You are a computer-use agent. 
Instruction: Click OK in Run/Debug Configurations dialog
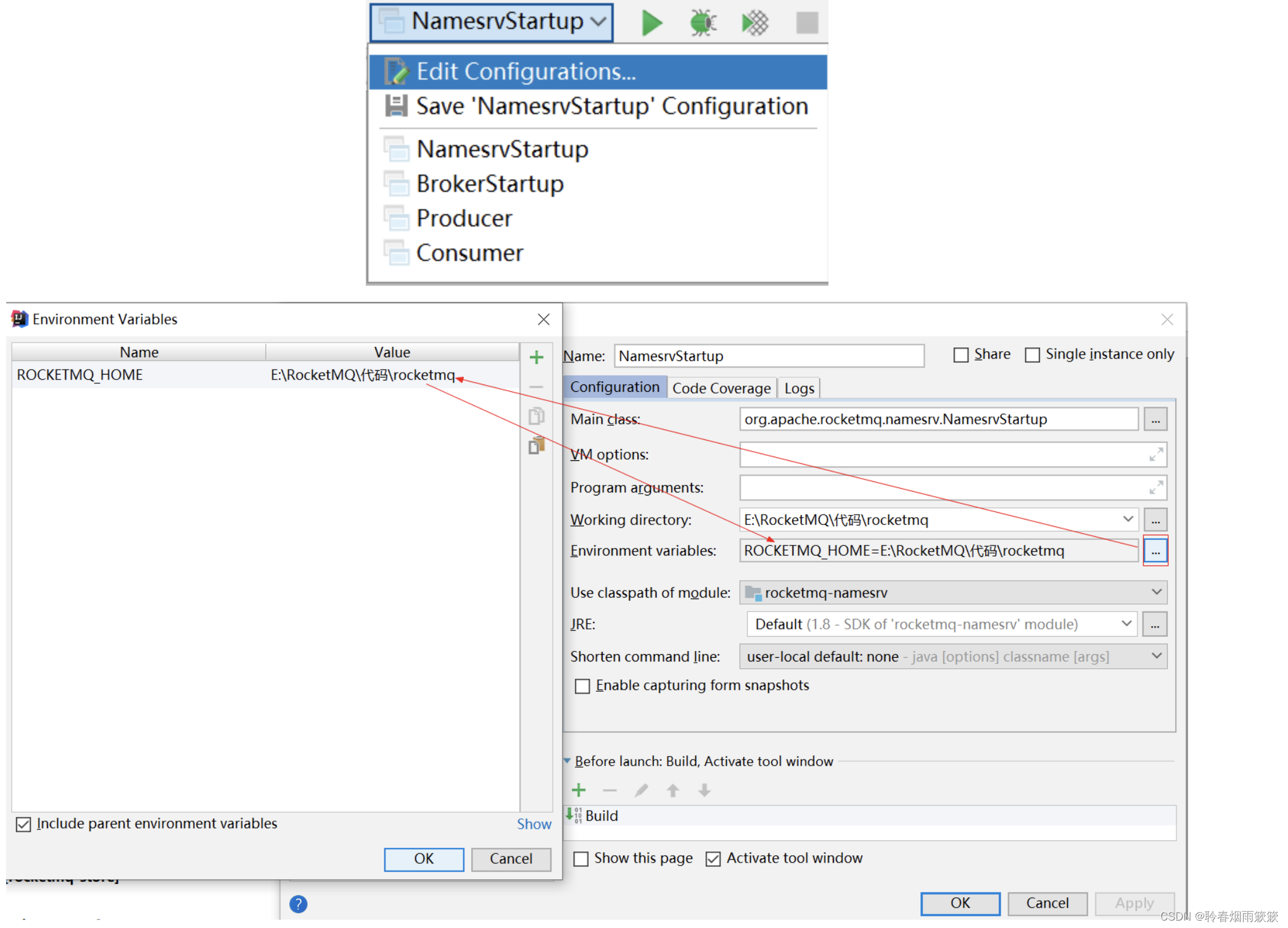(960, 903)
